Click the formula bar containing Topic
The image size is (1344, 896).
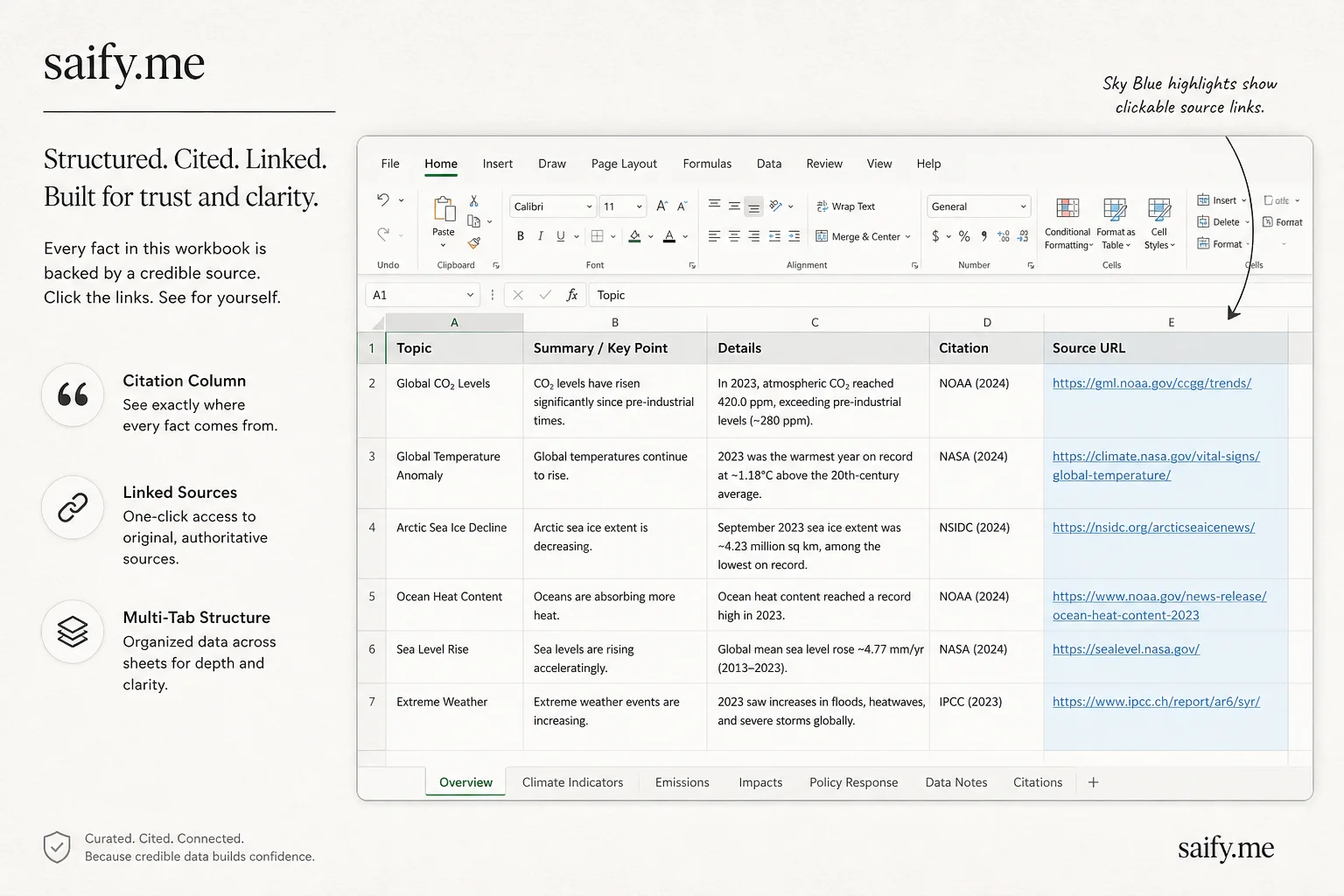point(949,295)
